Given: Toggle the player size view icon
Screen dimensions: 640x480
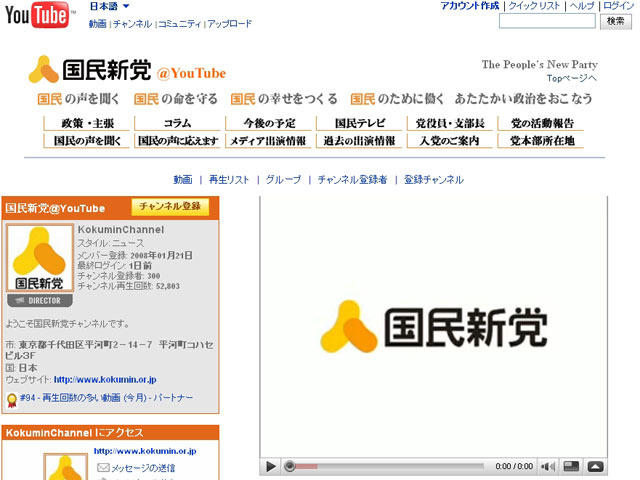Looking at the screenshot, I should (571, 466).
